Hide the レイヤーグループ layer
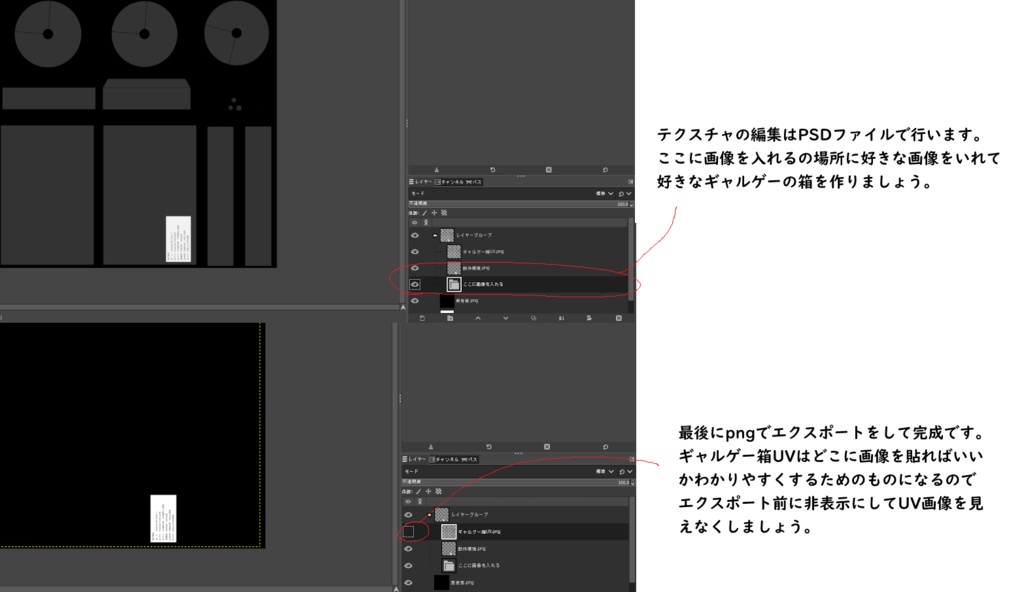This screenshot has width=1024, height=592. coord(414,234)
